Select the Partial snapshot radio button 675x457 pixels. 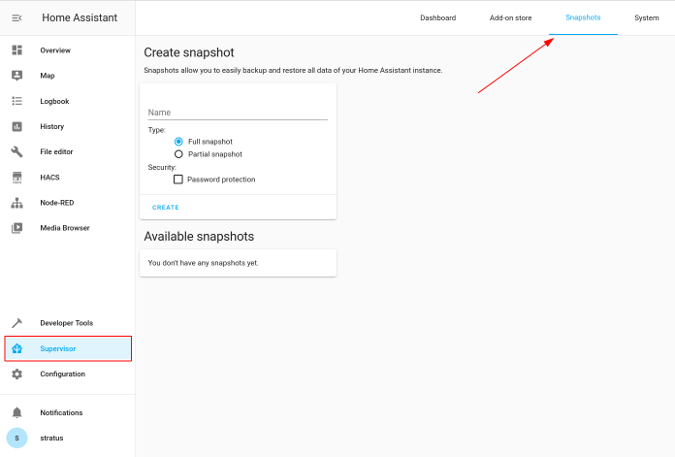point(179,154)
